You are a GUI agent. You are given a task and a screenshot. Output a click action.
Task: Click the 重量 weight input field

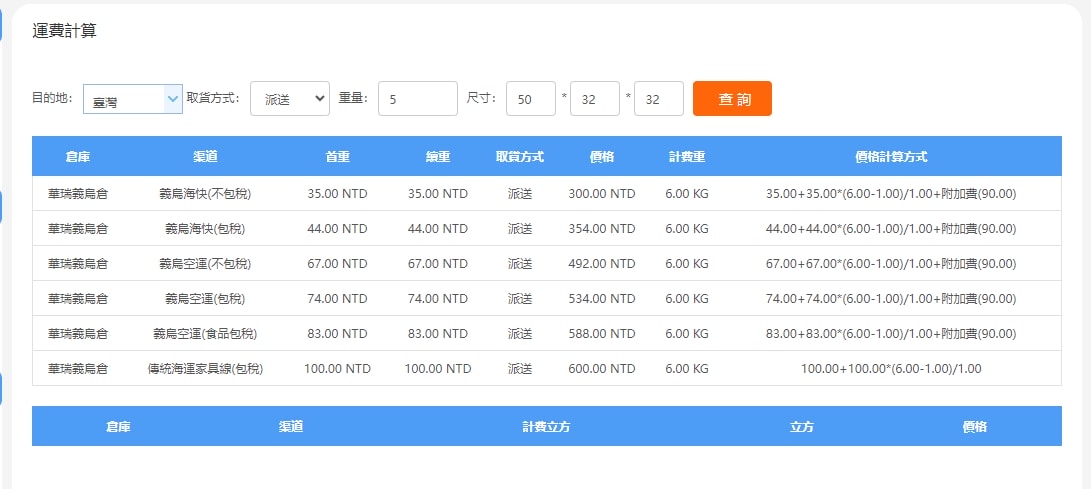417,99
